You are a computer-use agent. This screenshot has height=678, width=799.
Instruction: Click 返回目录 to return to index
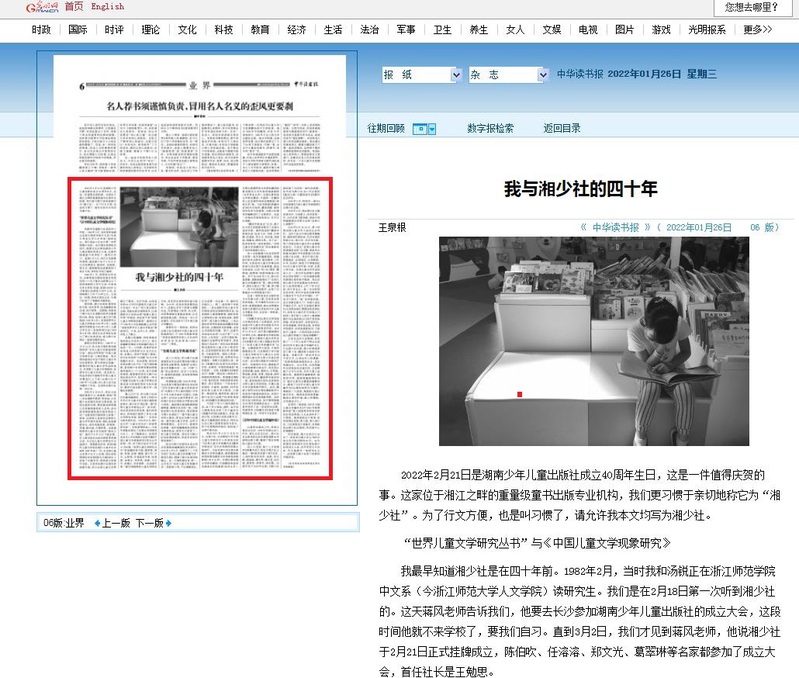tap(562, 129)
